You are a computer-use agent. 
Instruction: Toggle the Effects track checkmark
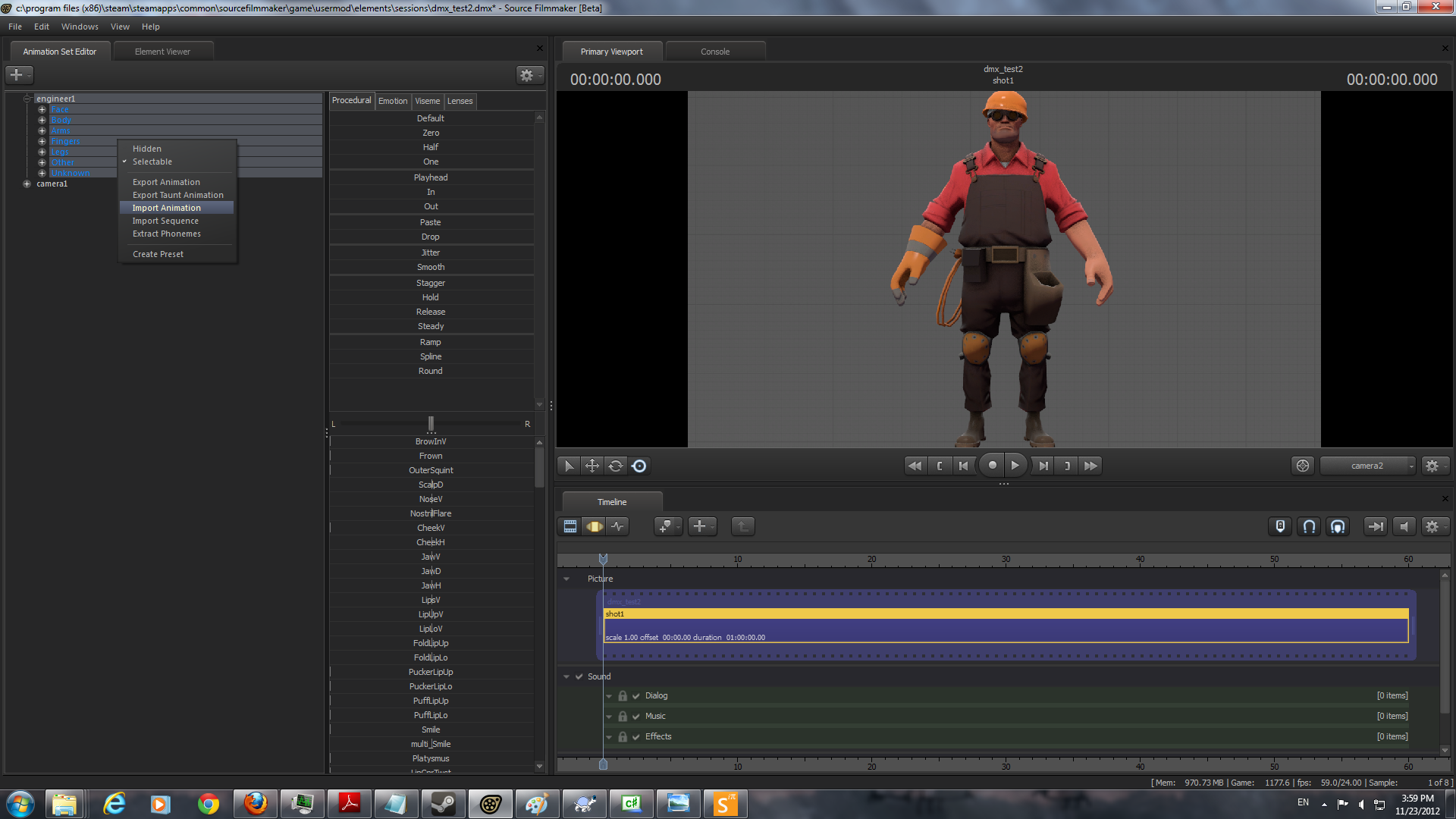[x=635, y=737]
